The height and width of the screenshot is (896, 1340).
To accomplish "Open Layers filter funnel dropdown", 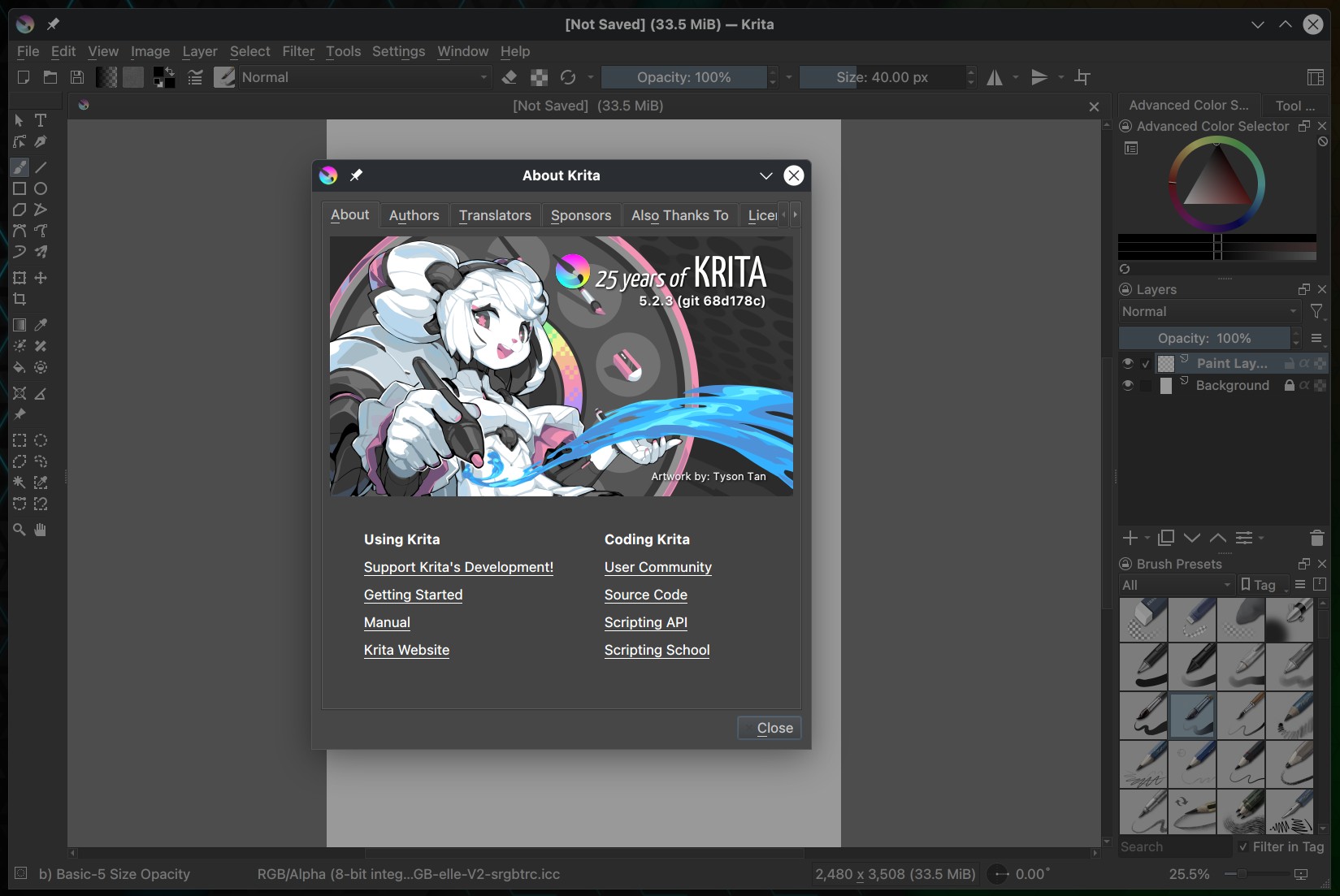I will (x=1317, y=312).
